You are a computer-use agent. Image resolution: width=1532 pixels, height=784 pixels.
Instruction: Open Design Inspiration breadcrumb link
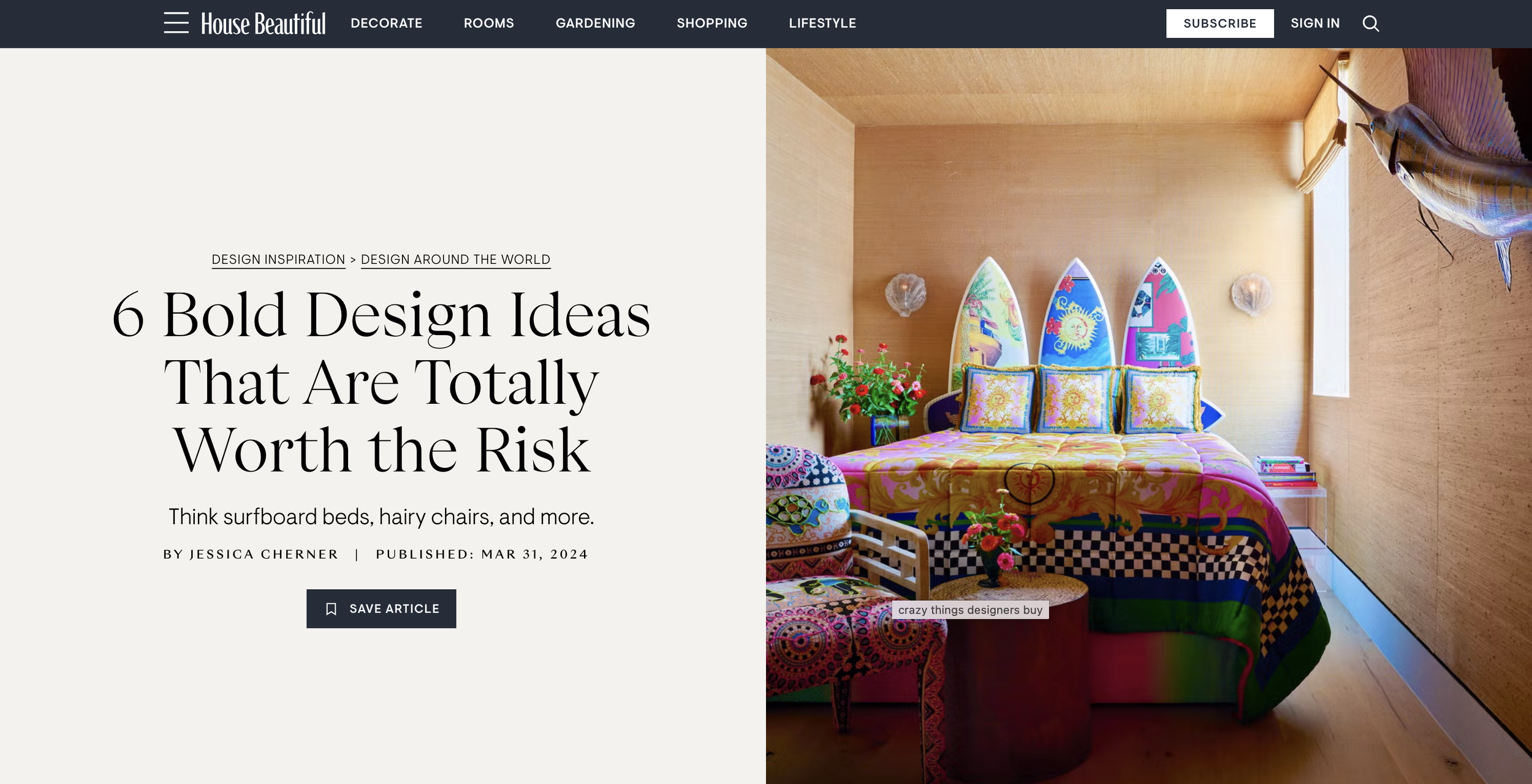click(x=278, y=260)
